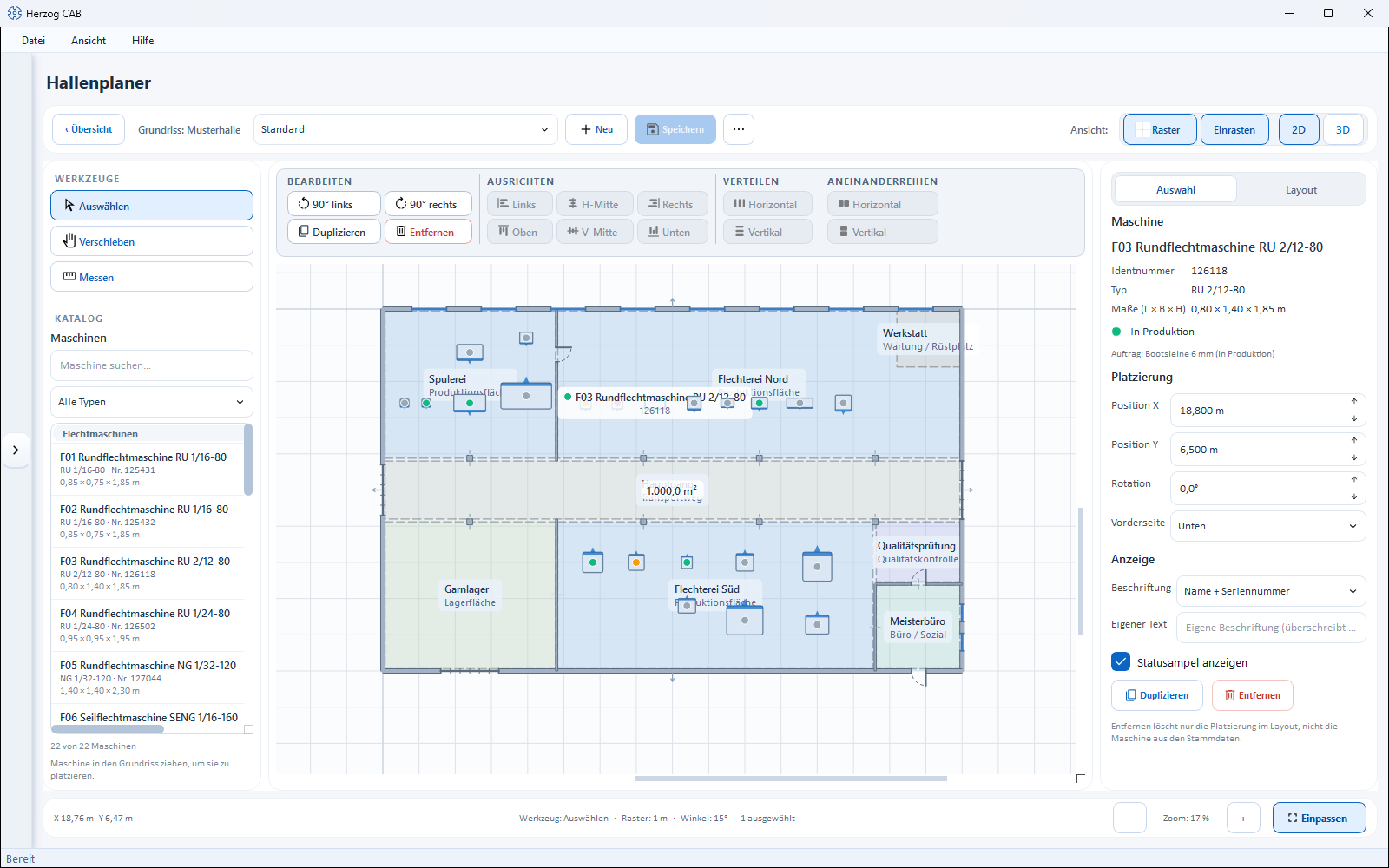
Task: Choose the Messen ruler tool
Action: (x=152, y=277)
